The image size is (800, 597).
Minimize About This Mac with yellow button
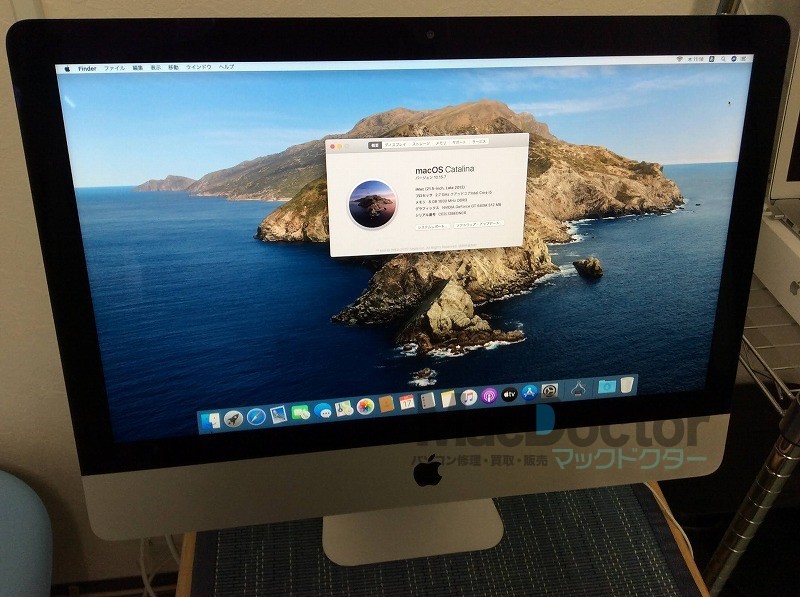[340, 146]
